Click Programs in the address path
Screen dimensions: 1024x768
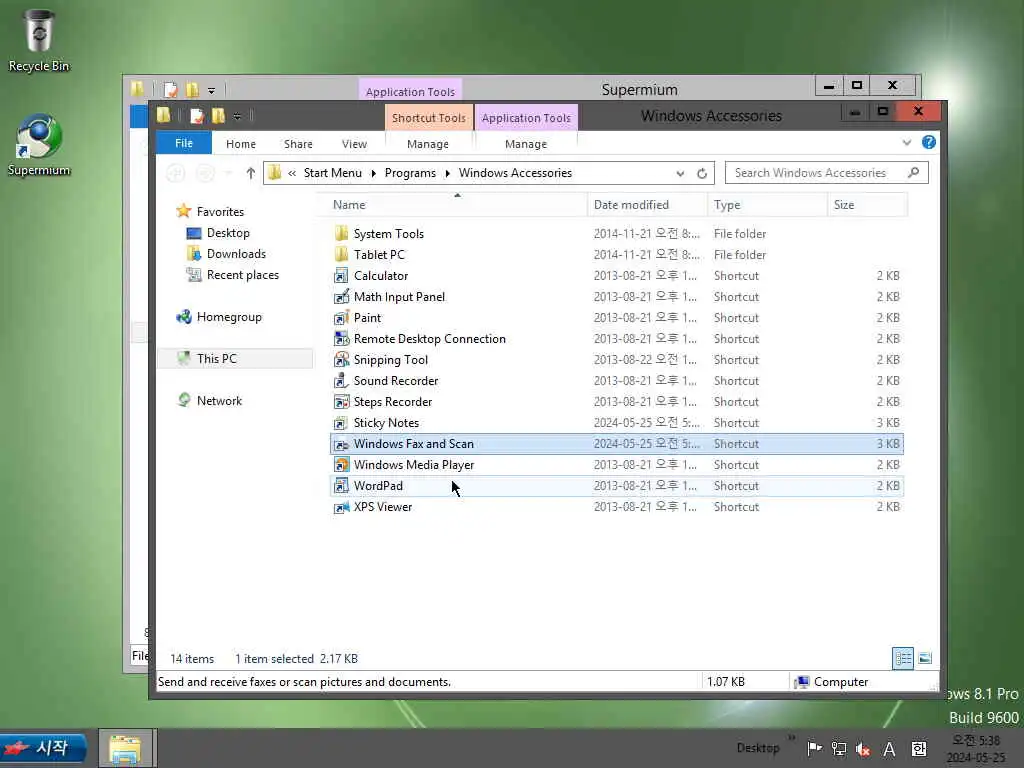tap(410, 173)
